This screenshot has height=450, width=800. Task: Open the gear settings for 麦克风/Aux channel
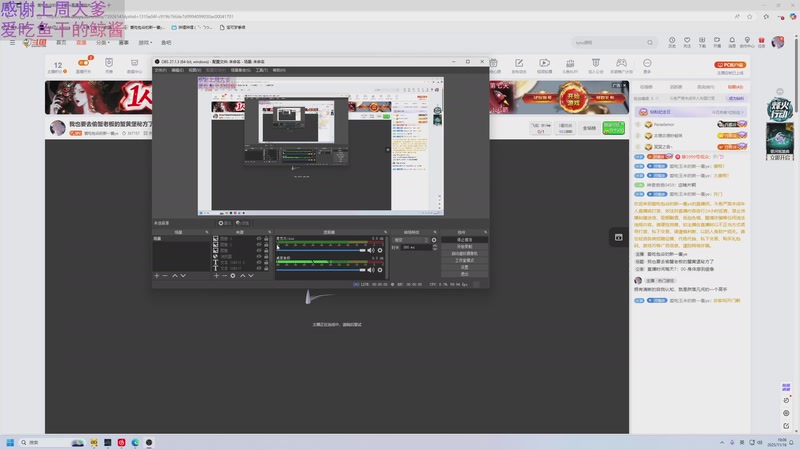click(380, 251)
